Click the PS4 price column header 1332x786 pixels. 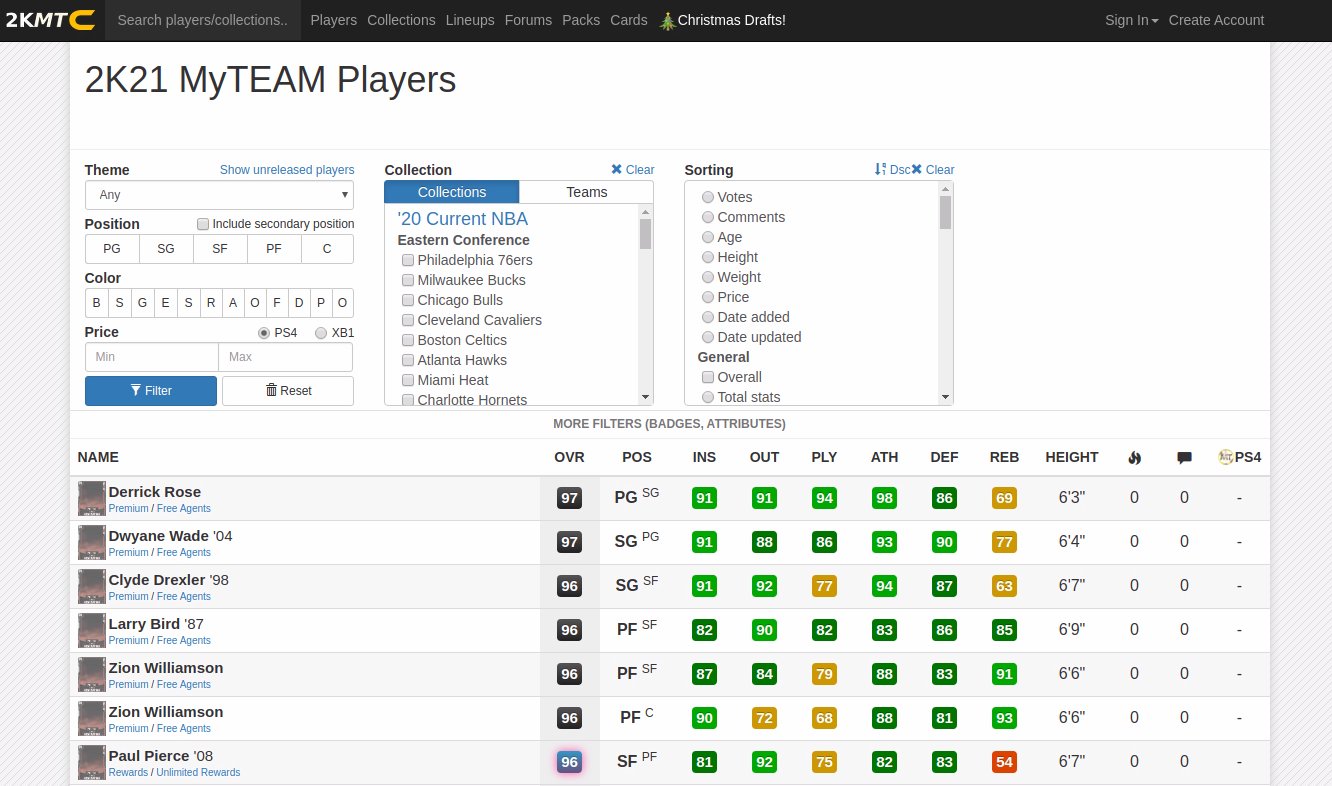pyautogui.click(x=1240, y=457)
